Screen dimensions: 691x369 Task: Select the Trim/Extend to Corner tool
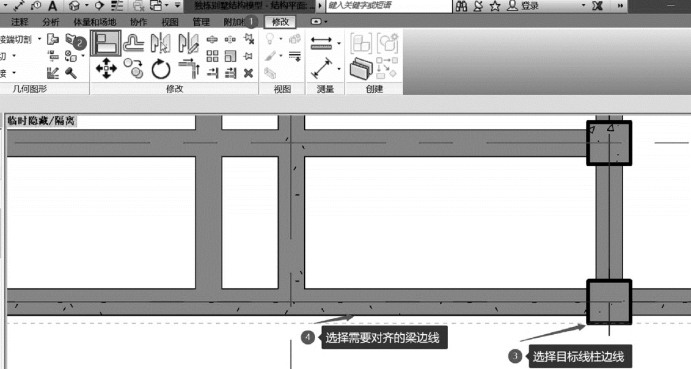click(x=189, y=68)
